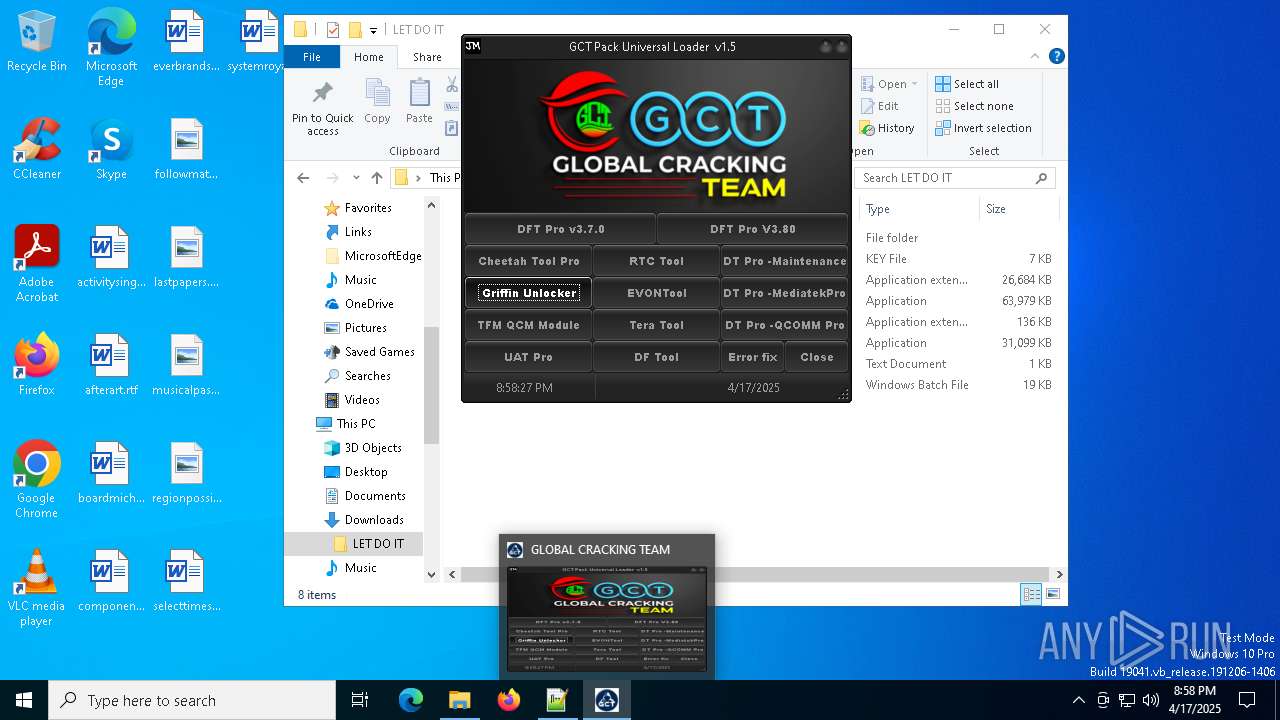This screenshot has height=720, width=1280.
Task: Launch DFT Pro v3.7.0 in GCT loader
Action: 560,229
